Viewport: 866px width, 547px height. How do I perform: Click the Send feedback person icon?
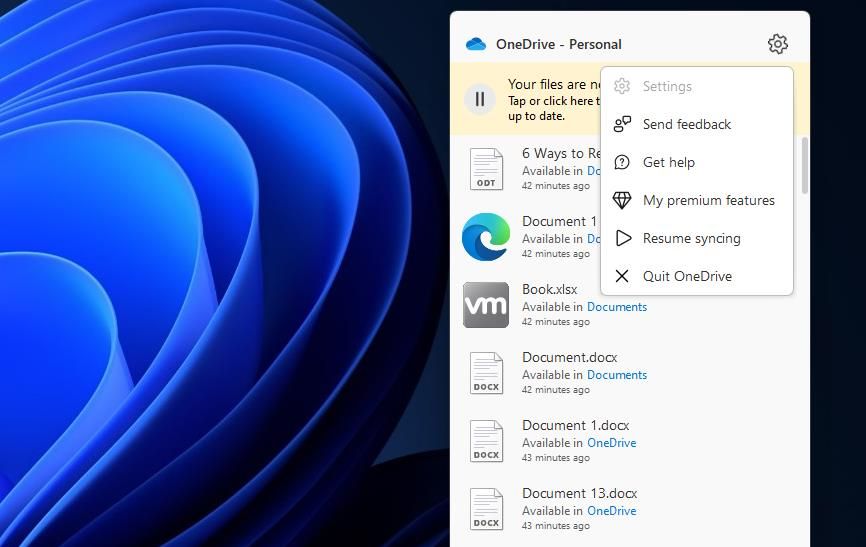pos(622,124)
